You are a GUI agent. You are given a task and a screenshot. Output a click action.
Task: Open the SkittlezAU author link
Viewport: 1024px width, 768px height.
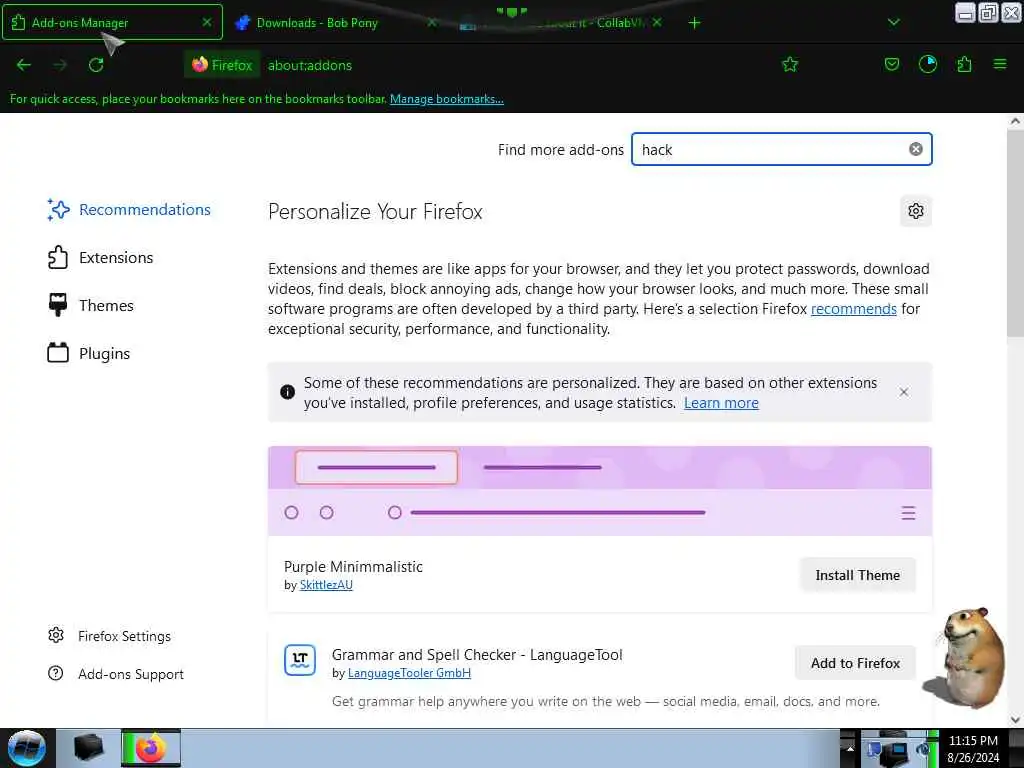[326, 584]
